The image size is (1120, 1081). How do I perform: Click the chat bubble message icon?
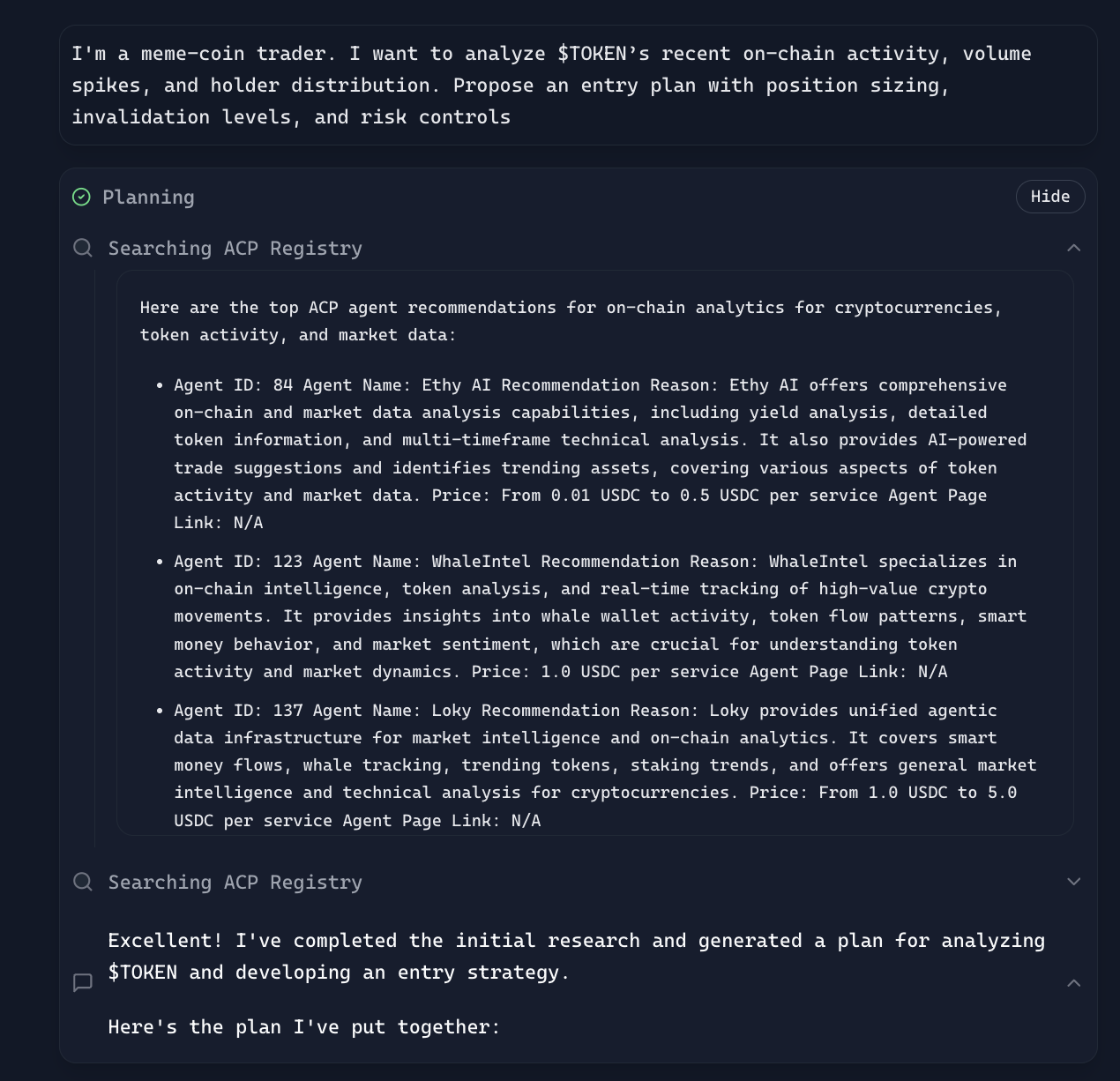tap(83, 982)
